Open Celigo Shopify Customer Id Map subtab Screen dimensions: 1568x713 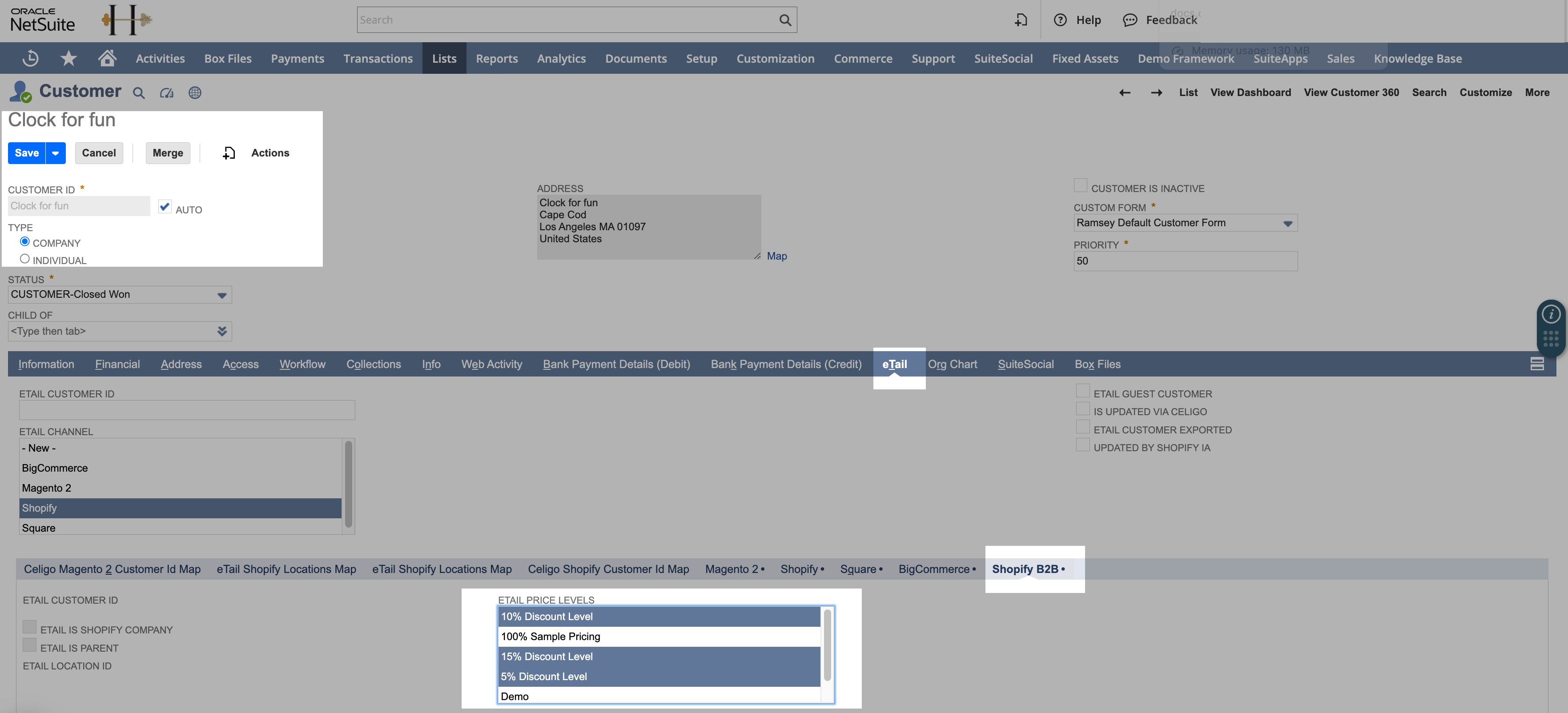pyautogui.click(x=609, y=569)
